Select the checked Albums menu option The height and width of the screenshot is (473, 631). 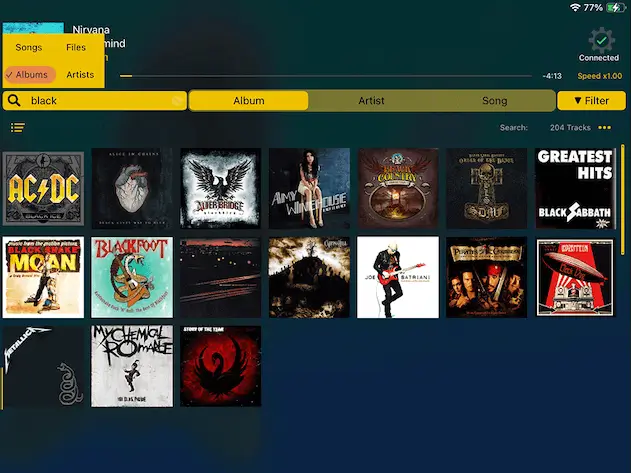[30, 74]
